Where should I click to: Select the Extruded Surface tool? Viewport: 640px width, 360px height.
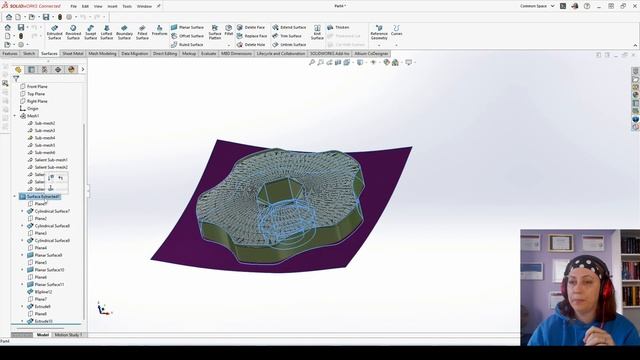point(54,32)
